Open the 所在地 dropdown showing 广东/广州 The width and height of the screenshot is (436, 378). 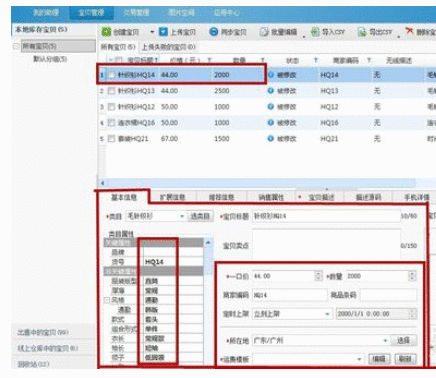point(385,341)
